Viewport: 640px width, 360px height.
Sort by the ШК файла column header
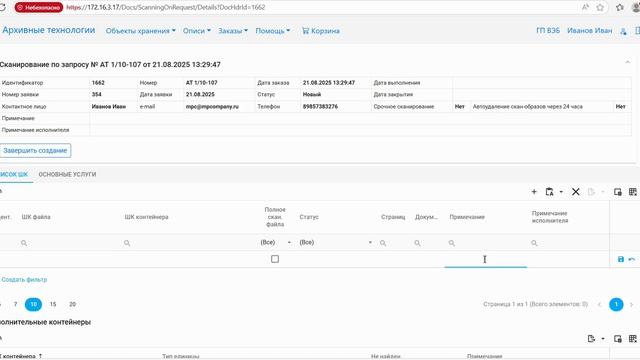pos(36,217)
